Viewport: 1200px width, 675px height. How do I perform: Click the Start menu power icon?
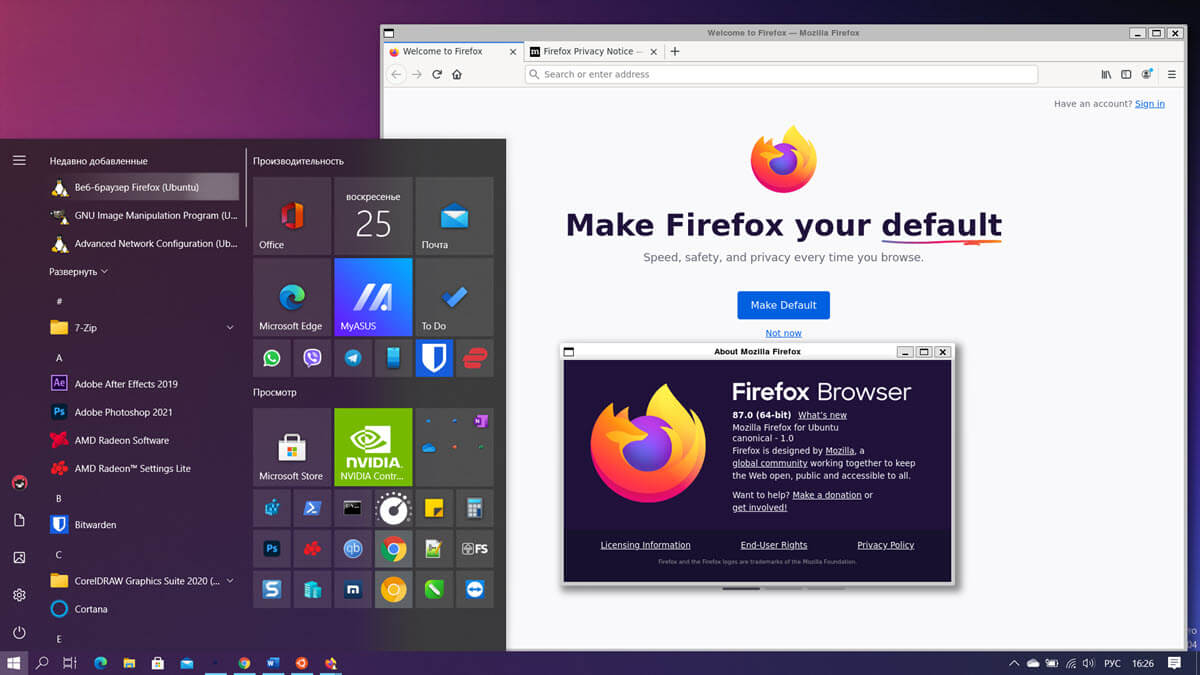[x=19, y=633]
